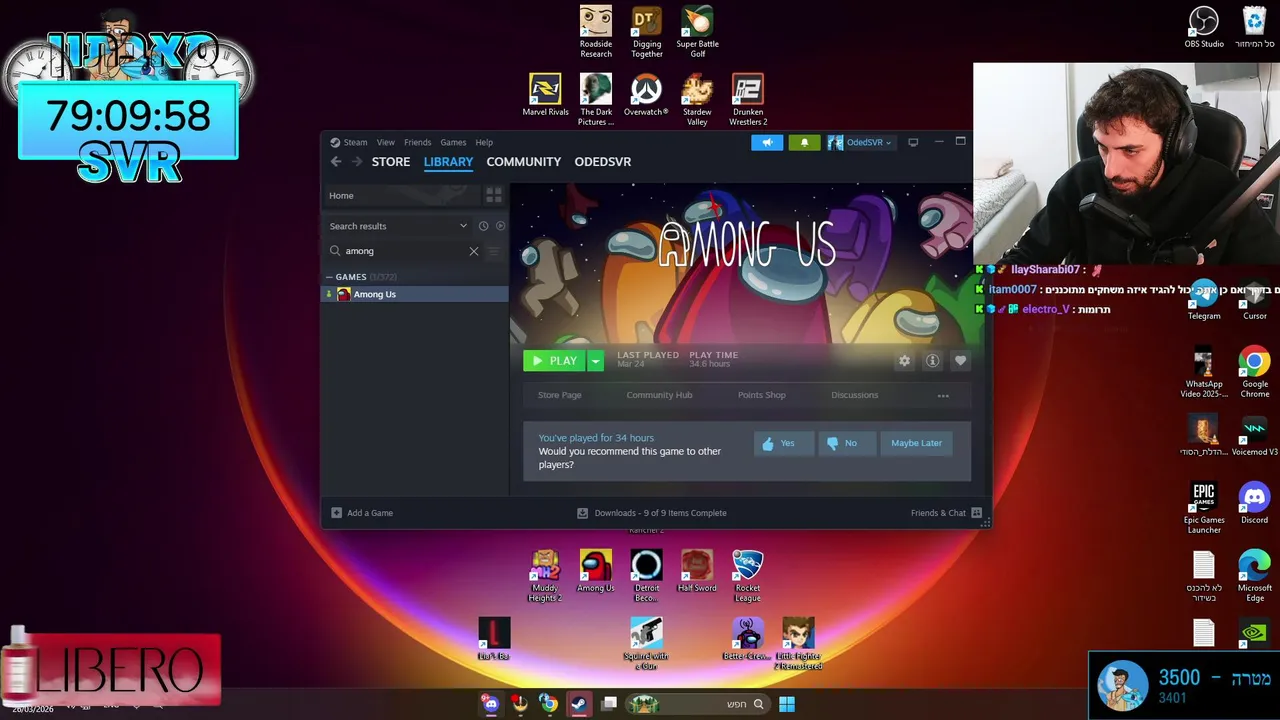Open the Games menu
The height and width of the screenshot is (720, 1280).
click(x=453, y=142)
